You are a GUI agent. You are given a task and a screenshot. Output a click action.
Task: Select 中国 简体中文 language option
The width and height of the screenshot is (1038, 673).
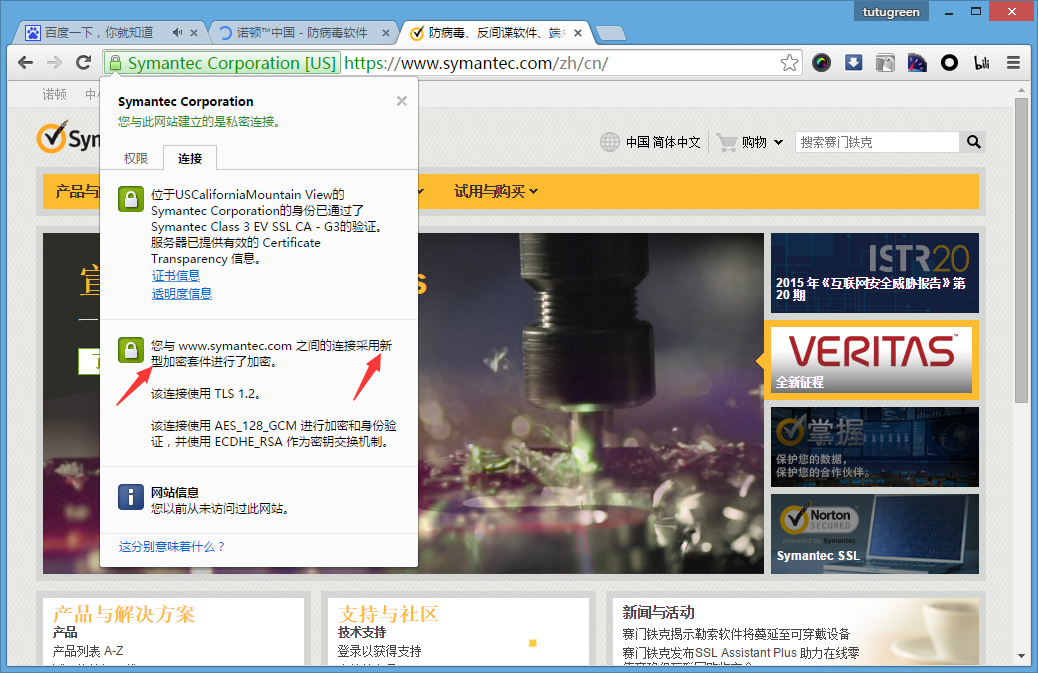663,142
